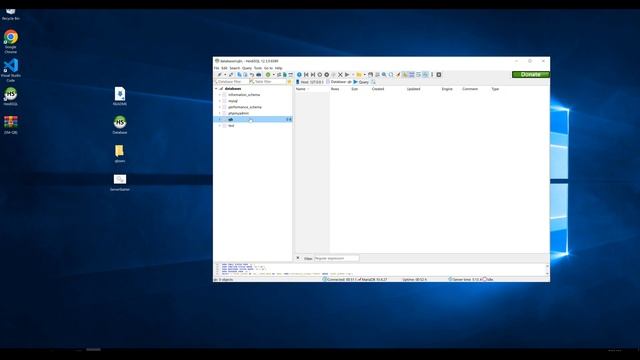Open the session manager dropdown arrow
Image resolution: width=640 pixels, height=360 pixels.
tap(225, 75)
